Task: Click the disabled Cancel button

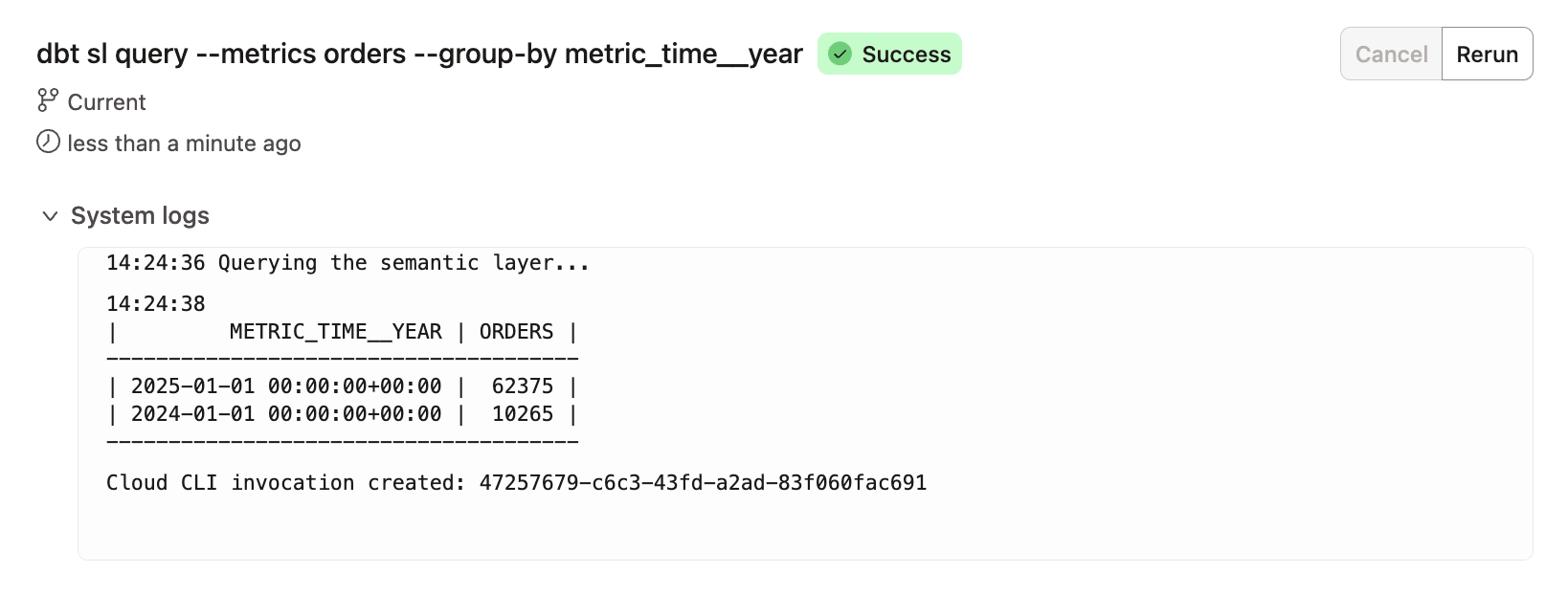Action: tap(1390, 54)
